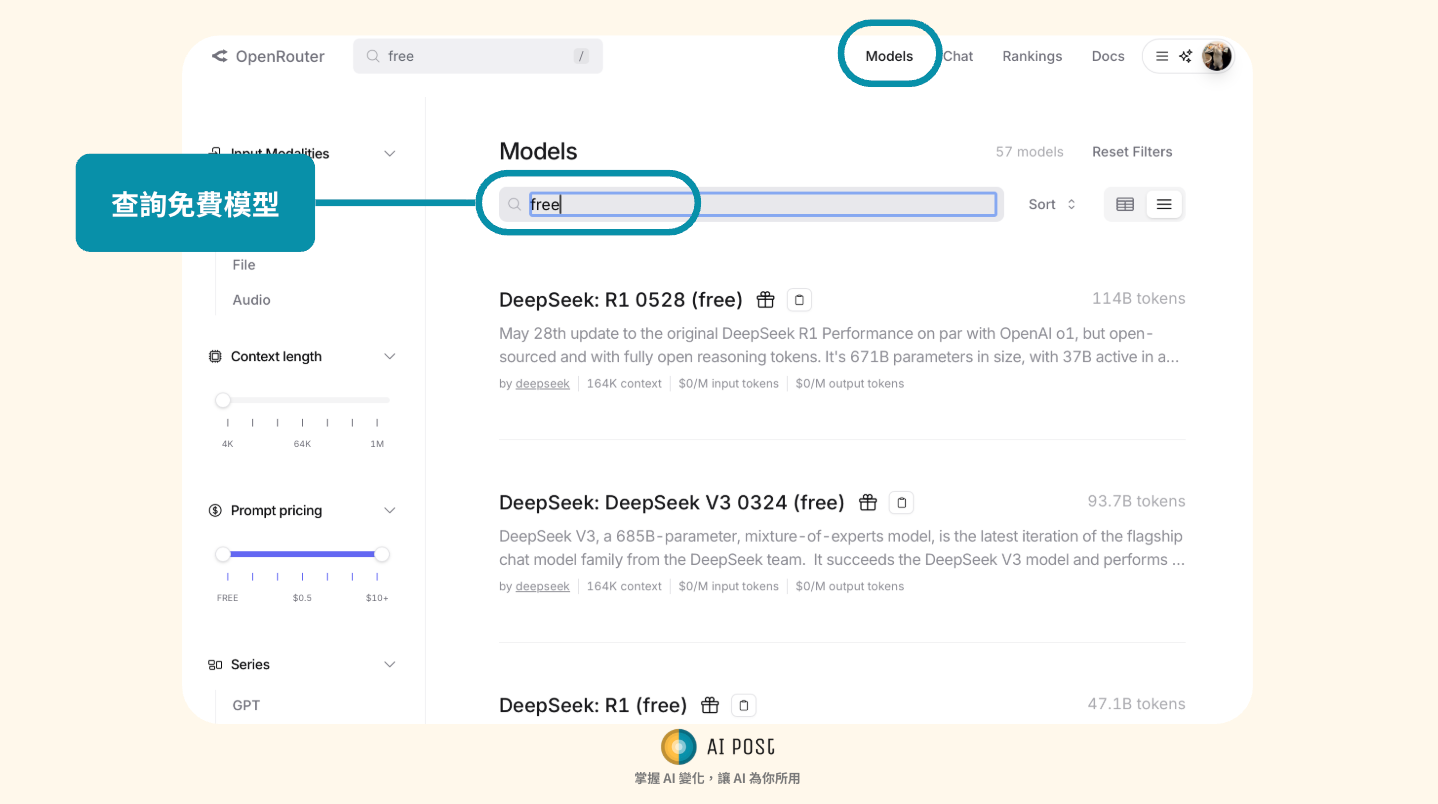
Task: Copy the DeepSeek R1 (free) model ID
Action: click(x=744, y=705)
